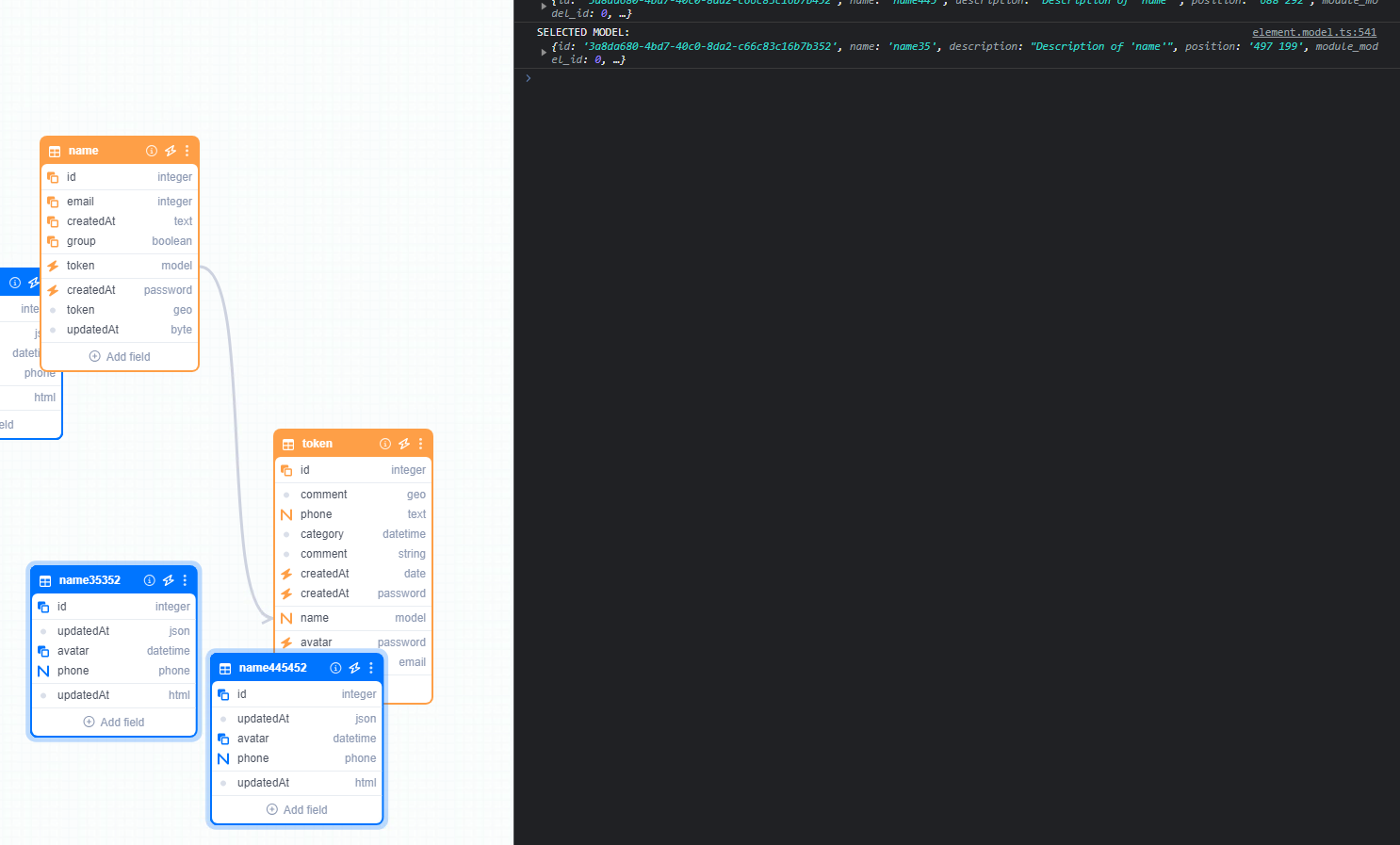Click the table grid icon beside the "name35352" title

(45, 581)
